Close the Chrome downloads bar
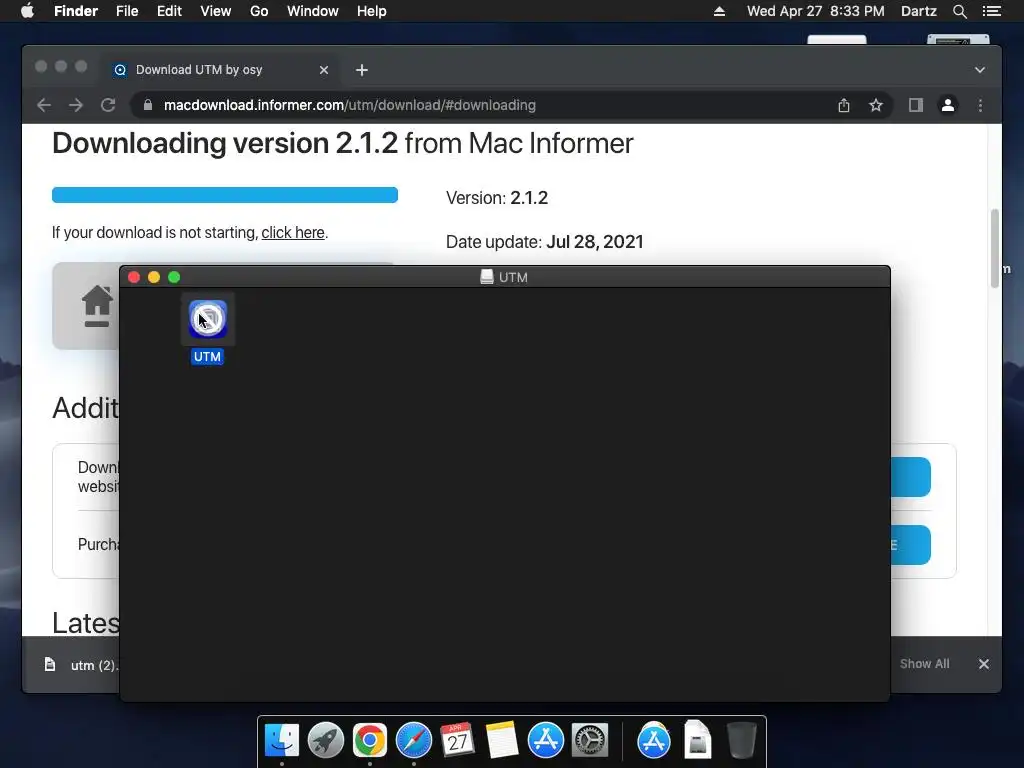Screen dimensions: 1024x768 pos(984,664)
